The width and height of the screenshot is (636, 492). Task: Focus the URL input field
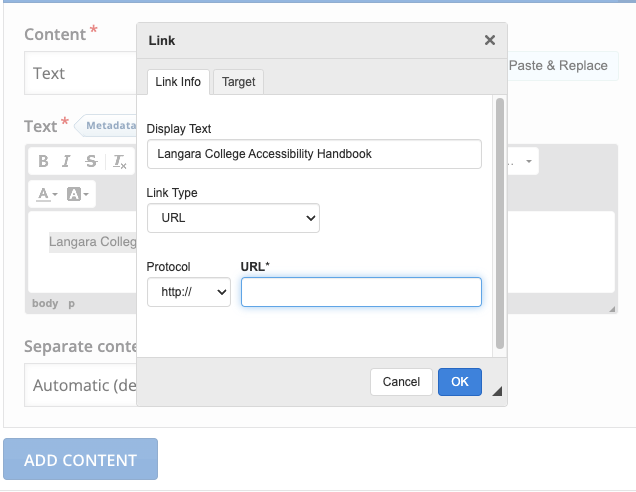tap(361, 292)
